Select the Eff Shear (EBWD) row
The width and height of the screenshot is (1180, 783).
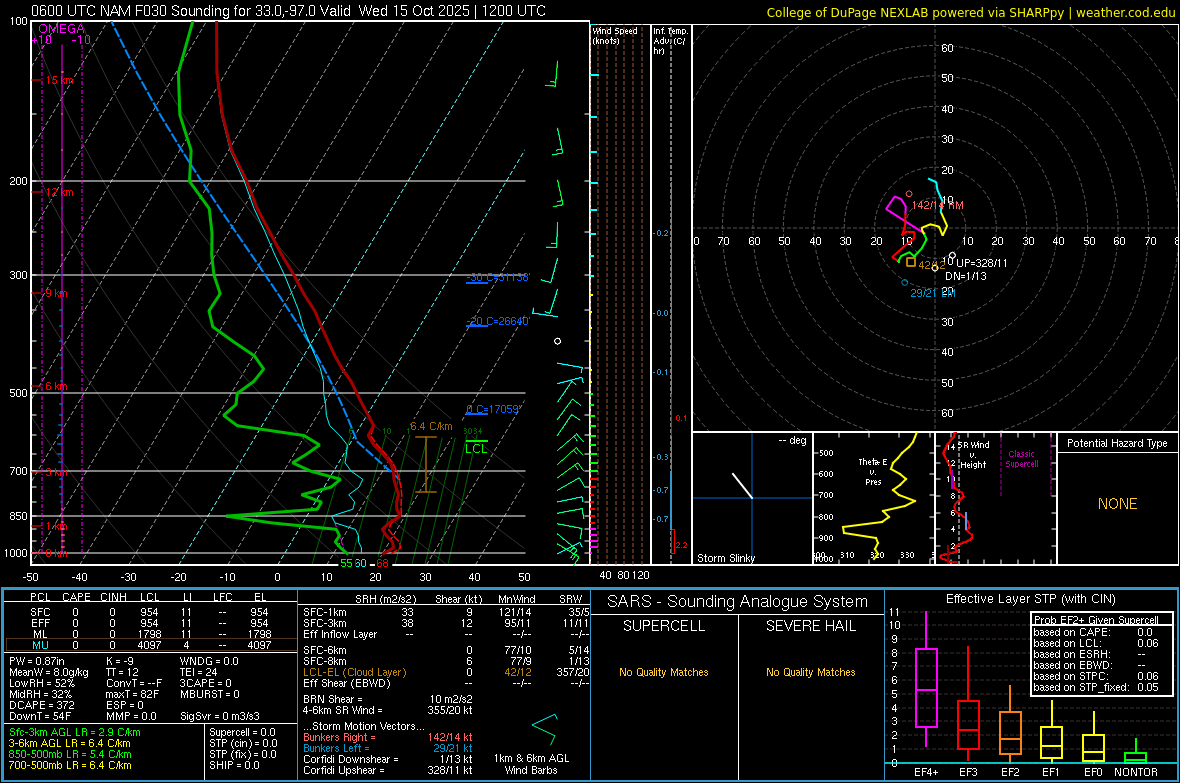pos(446,683)
